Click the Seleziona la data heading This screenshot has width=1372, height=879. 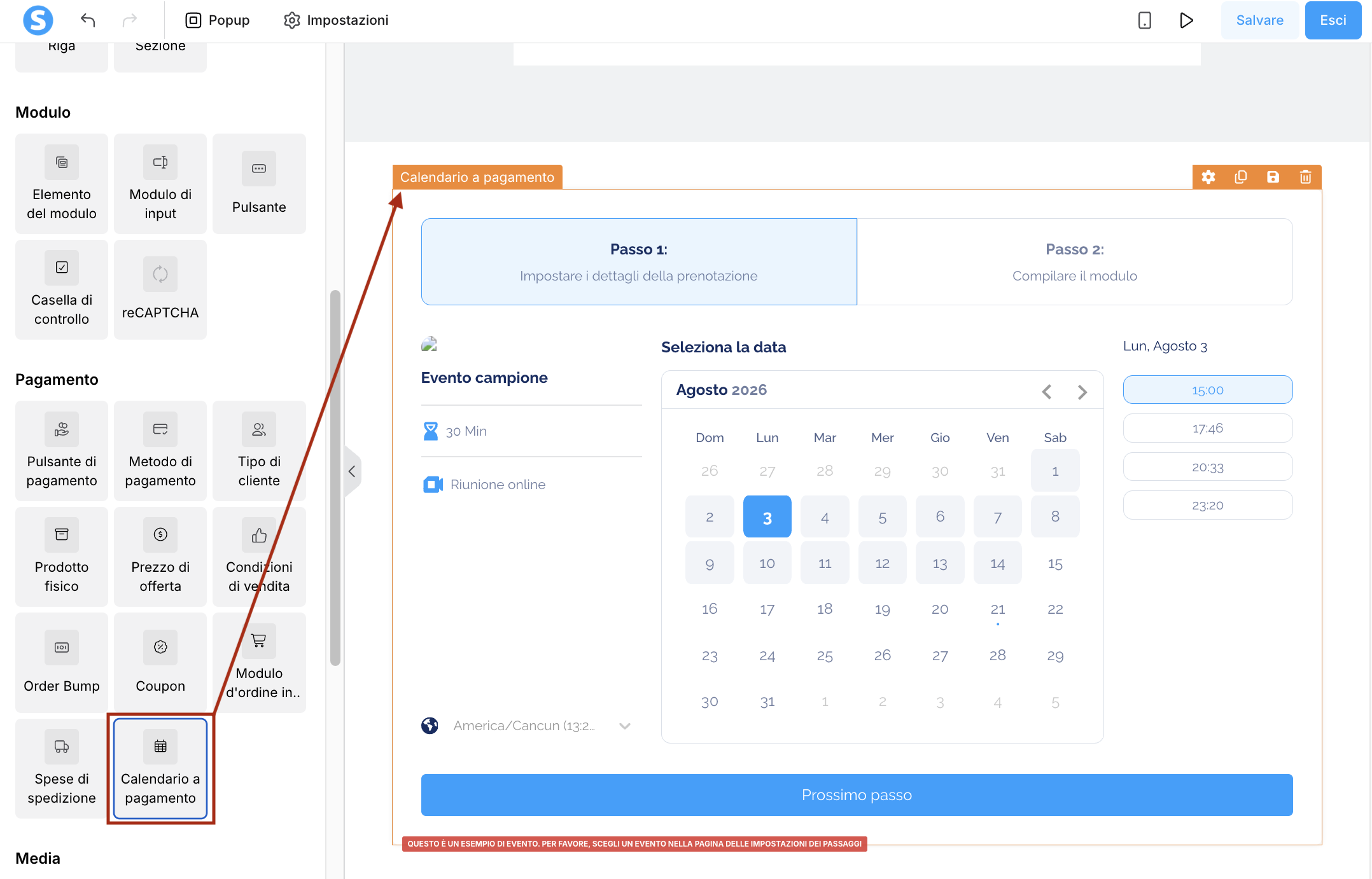[x=724, y=347]
